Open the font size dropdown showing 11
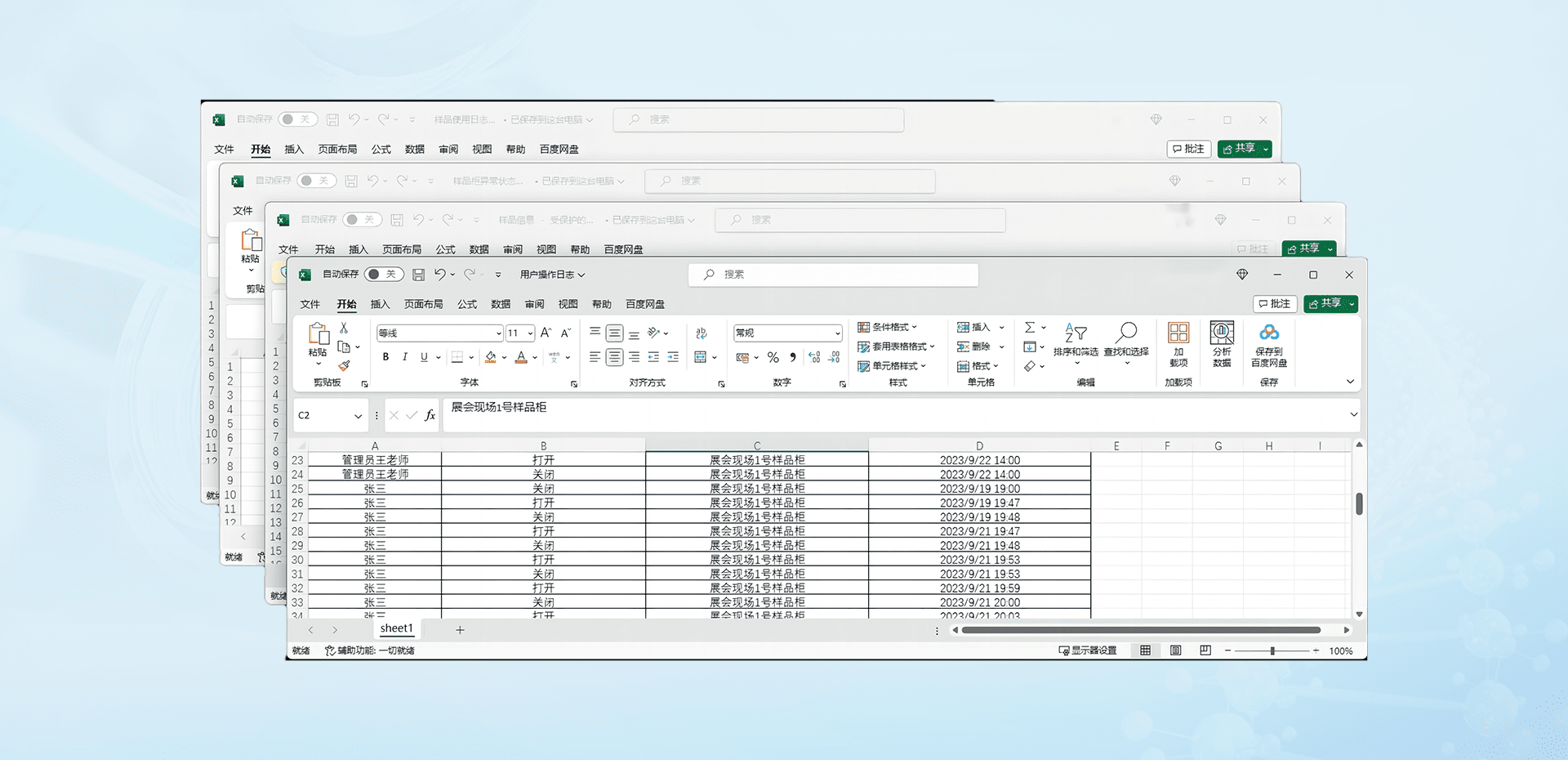This screenshot has width=1568, height=760. 530,333
